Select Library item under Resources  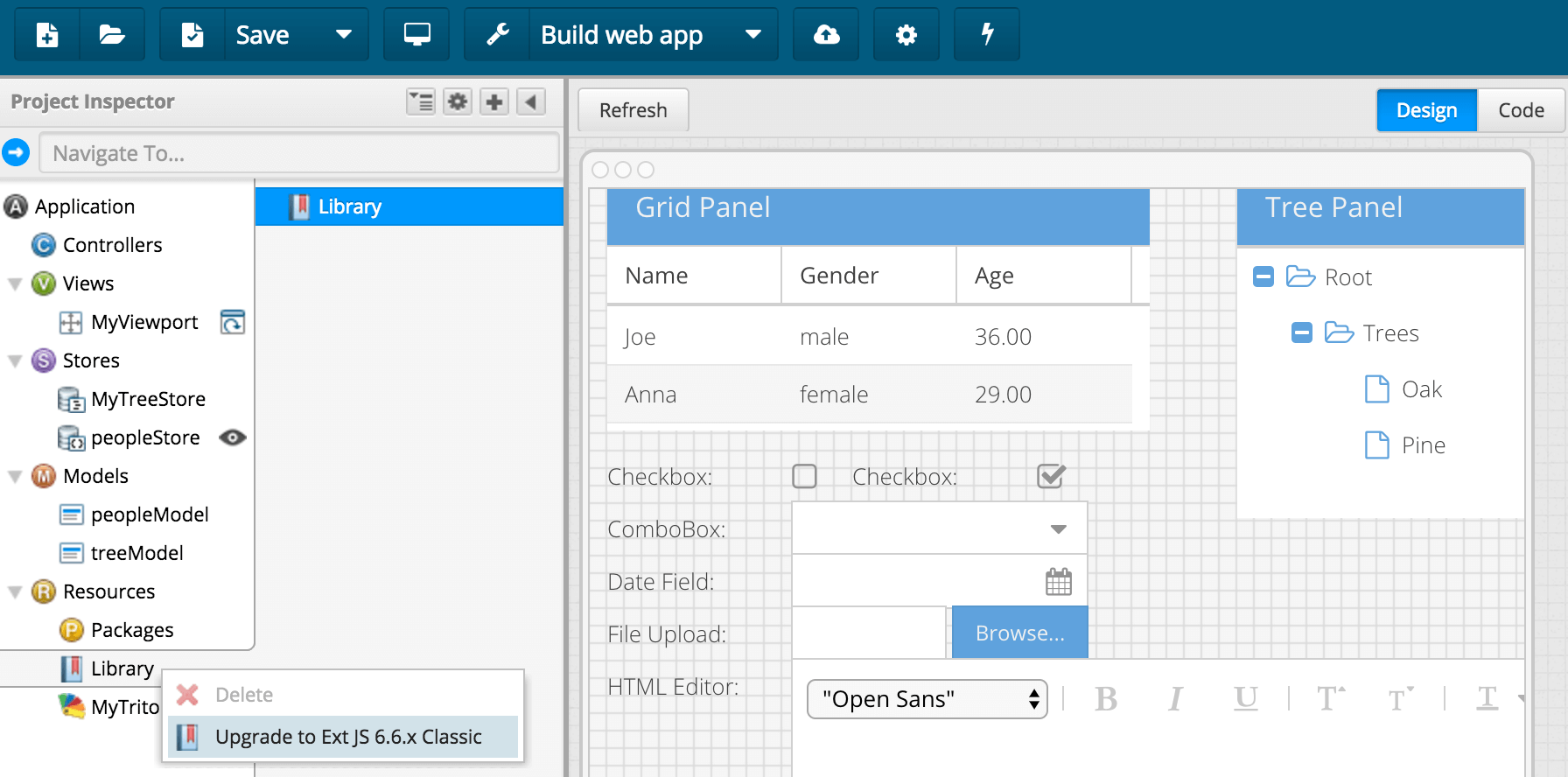(x=122, y=668)
